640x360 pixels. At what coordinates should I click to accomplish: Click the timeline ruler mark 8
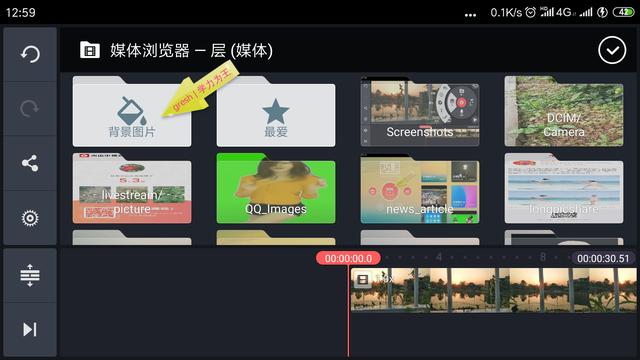[x=542, y=257]
